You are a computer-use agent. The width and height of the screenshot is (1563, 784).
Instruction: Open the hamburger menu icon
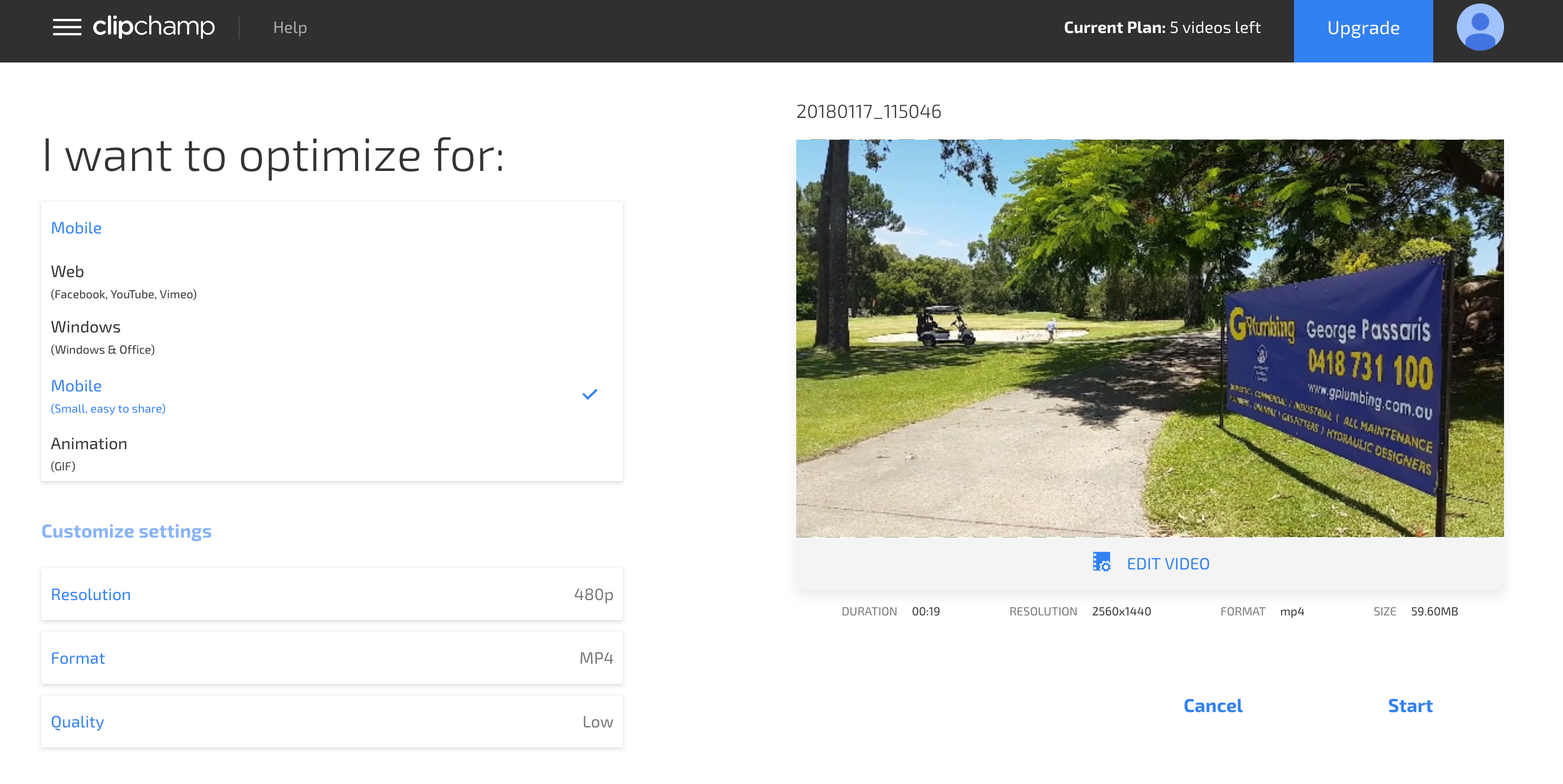coord(67,27)
